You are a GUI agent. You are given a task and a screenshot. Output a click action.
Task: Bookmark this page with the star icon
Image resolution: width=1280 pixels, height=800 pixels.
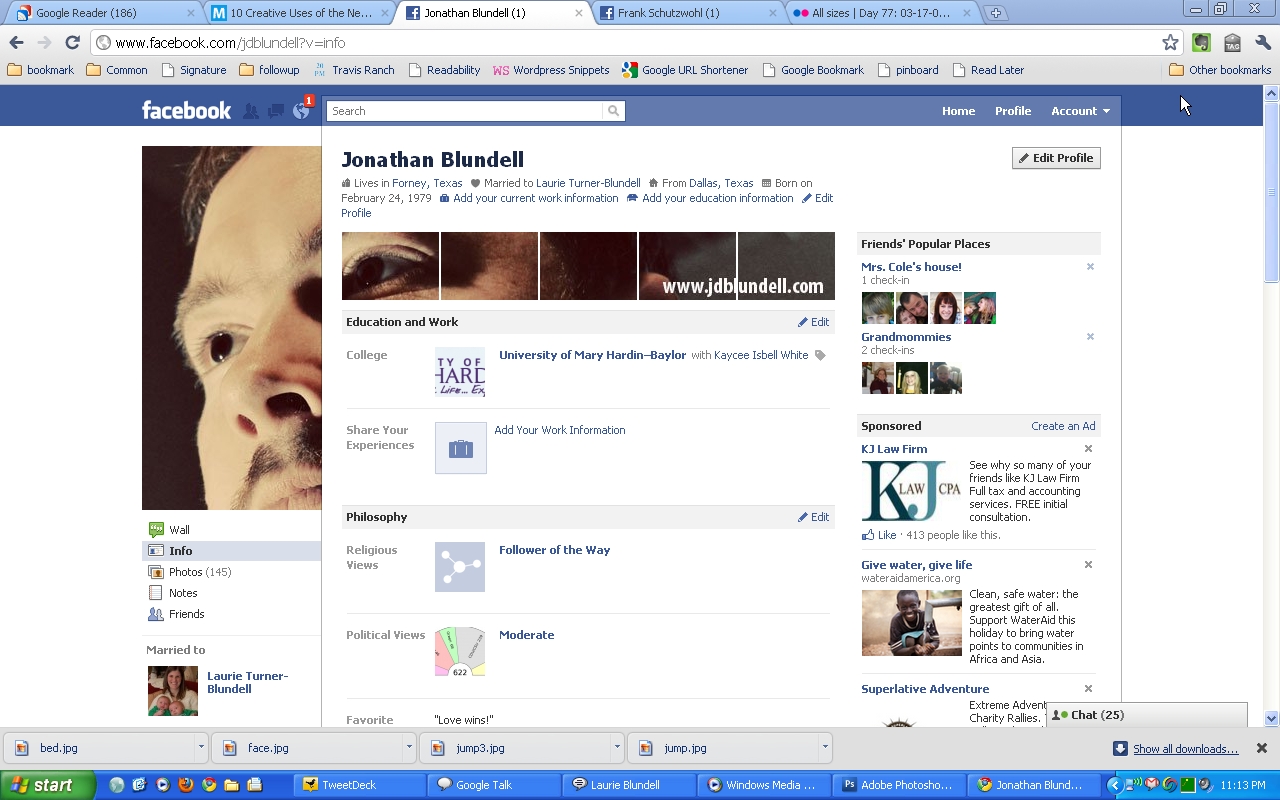[x=1172, y=43]
